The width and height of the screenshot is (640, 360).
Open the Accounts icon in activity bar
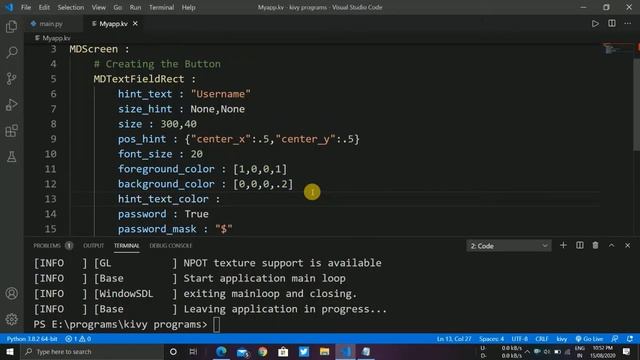click(x=11, y=293)
